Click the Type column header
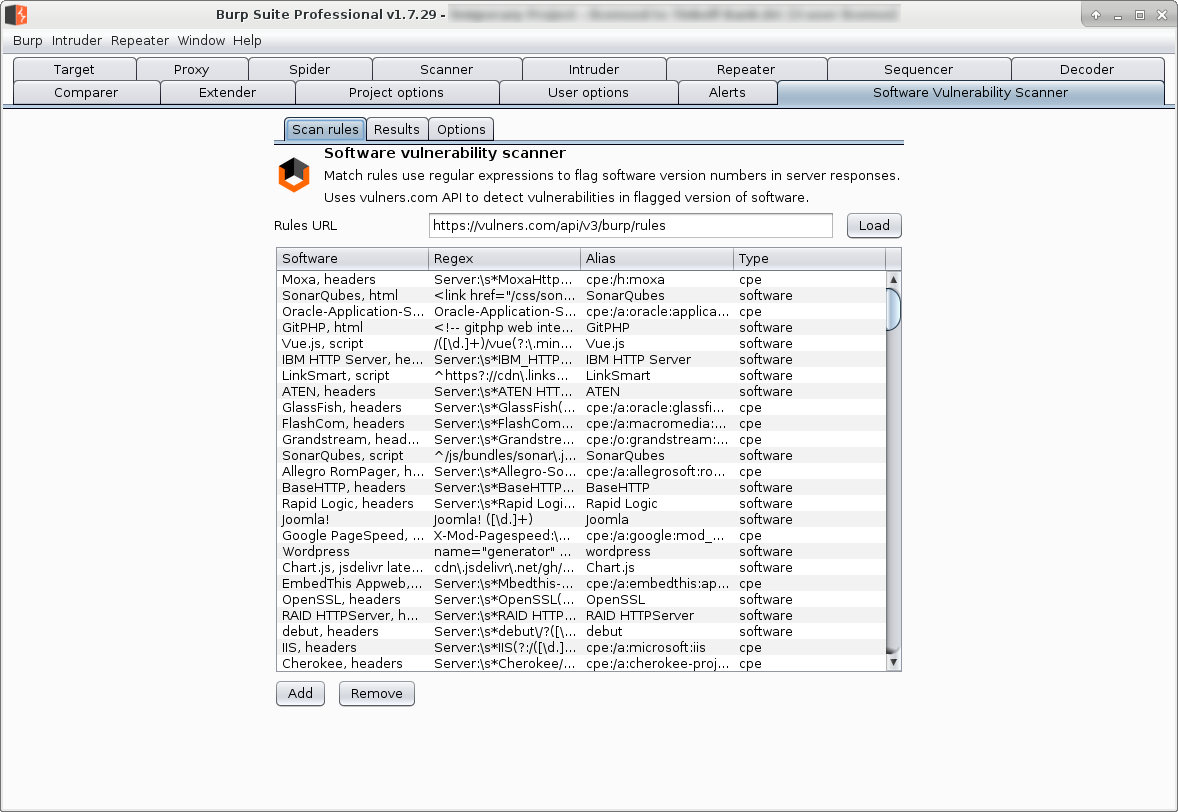Image resolution: width=1178 pixels, height=812 pixels. tap(810, 258)
